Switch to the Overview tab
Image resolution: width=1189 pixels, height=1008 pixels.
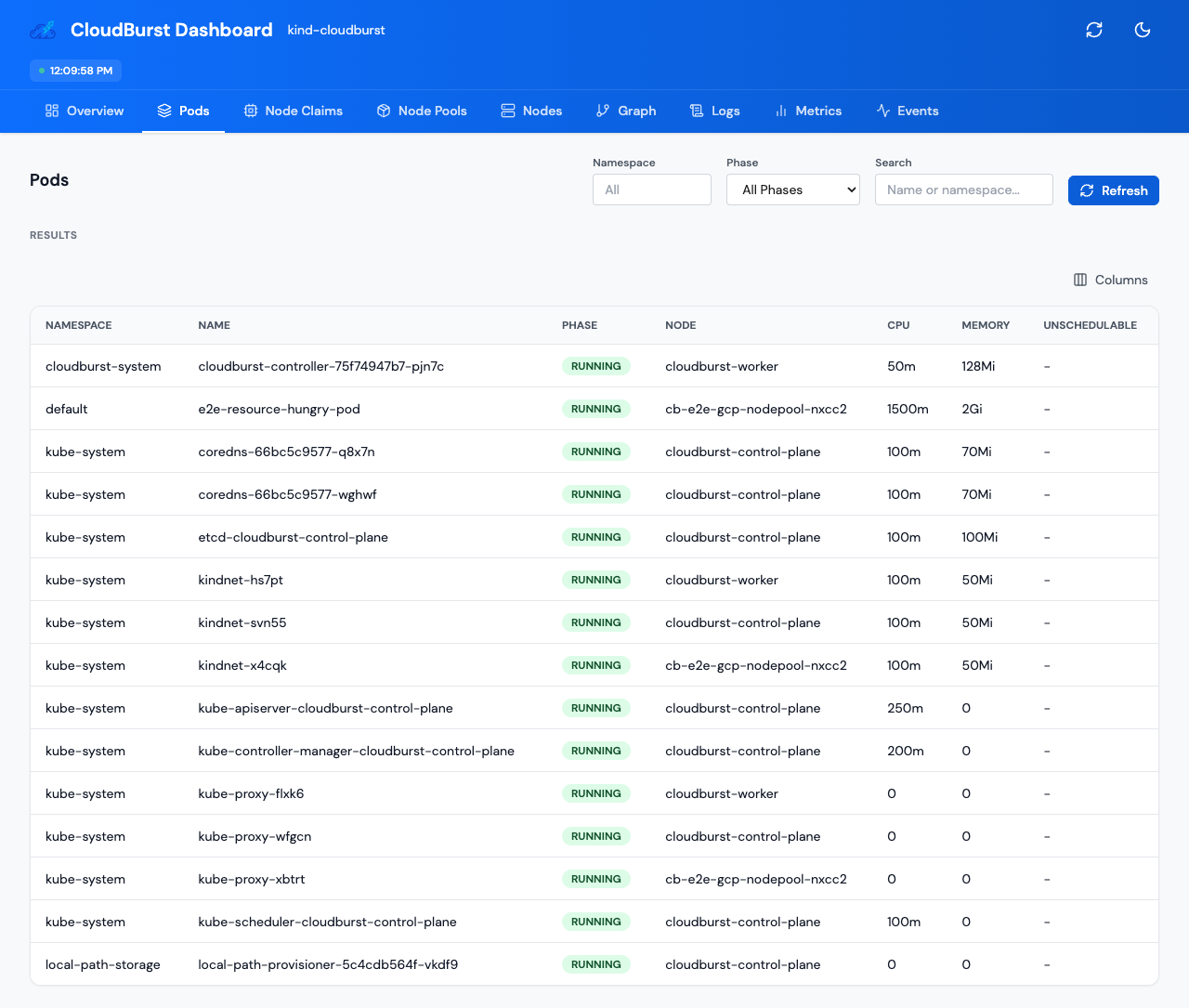click(x=84, y=111)
